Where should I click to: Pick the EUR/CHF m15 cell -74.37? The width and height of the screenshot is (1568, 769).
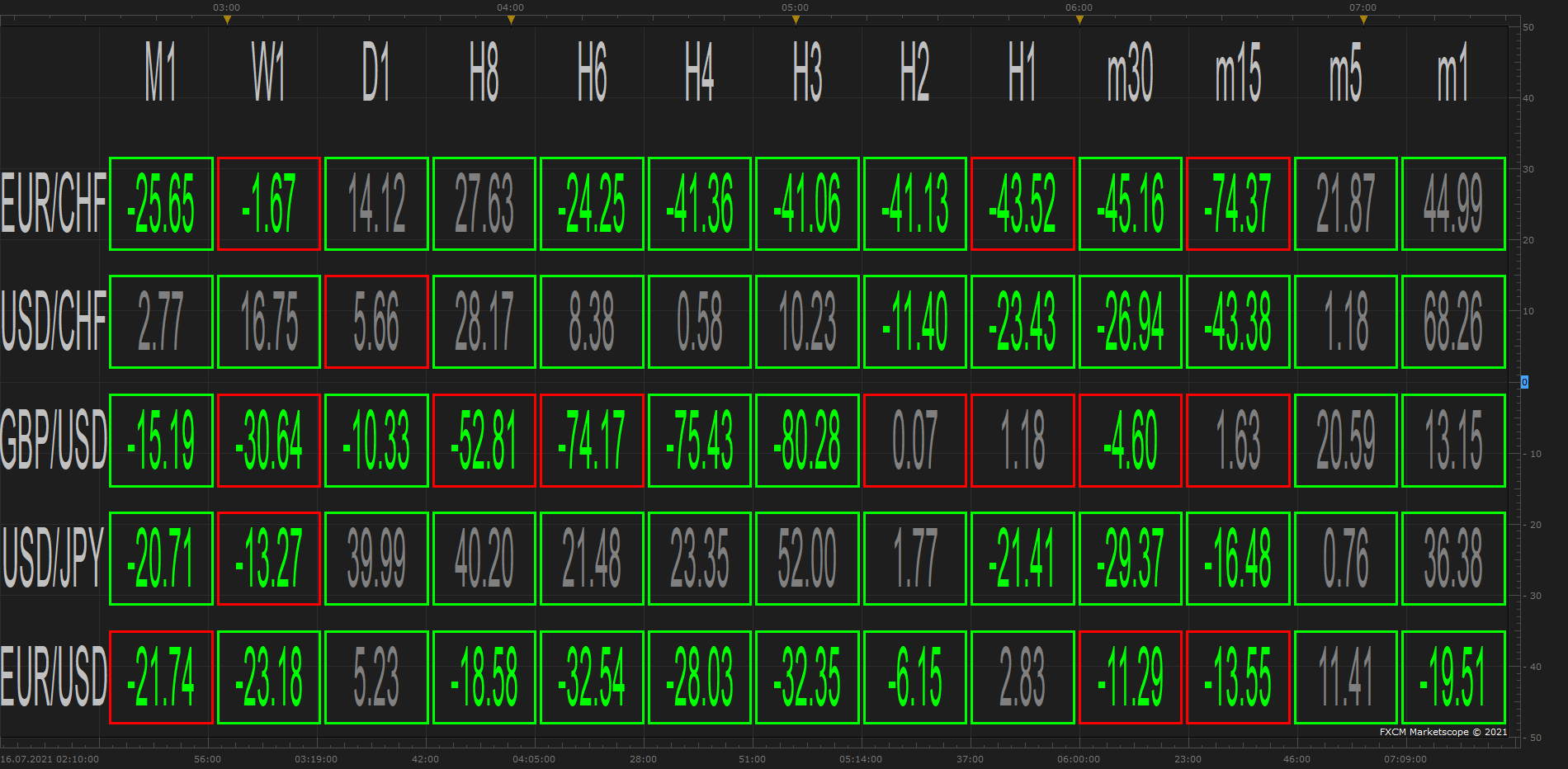[1238, 204]
